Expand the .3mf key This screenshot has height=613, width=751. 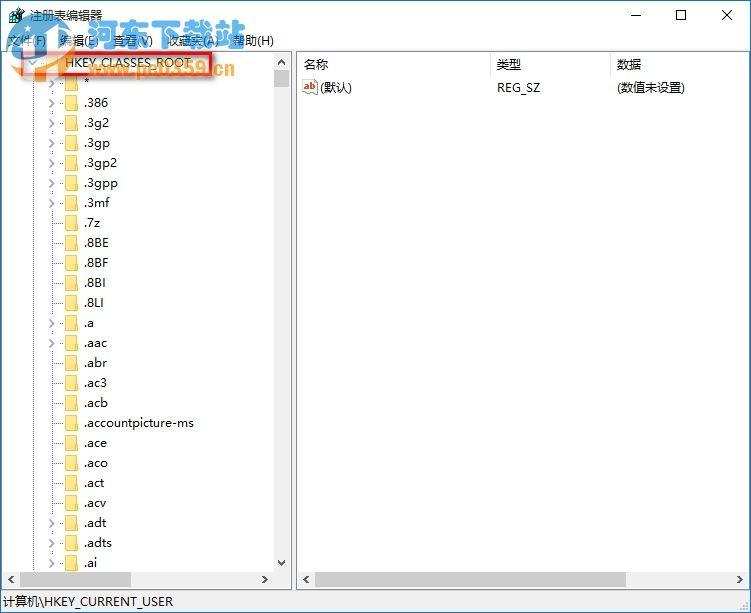(x=51, y=203)
